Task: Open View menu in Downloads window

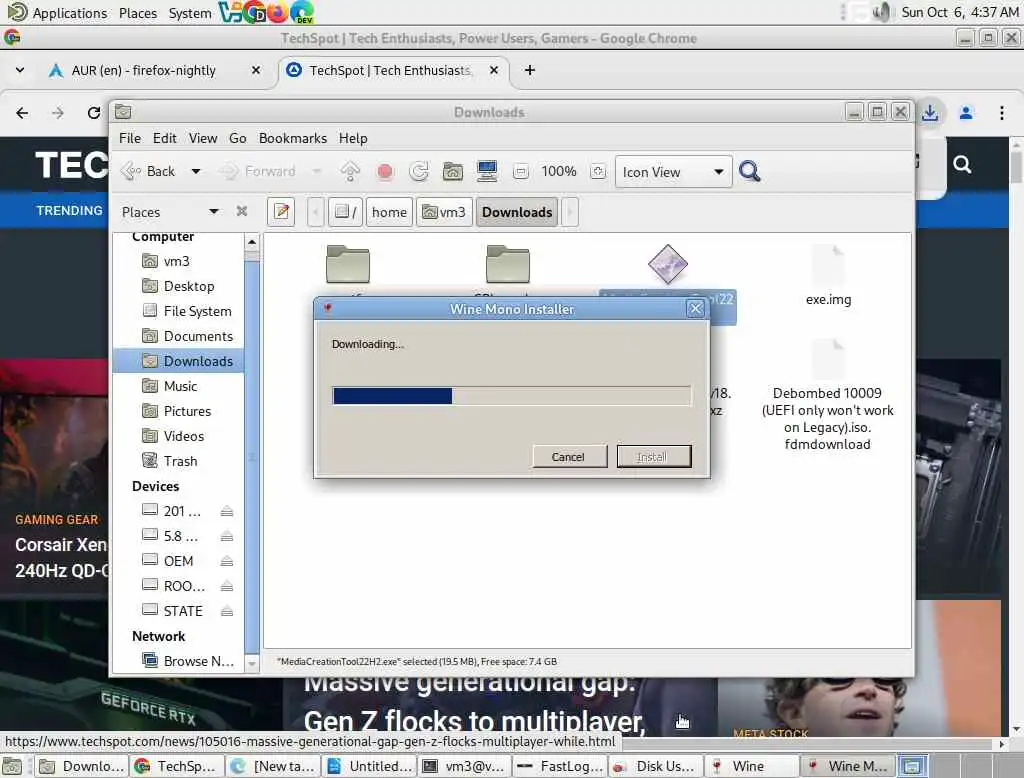Action: click(x=203, y=138)
